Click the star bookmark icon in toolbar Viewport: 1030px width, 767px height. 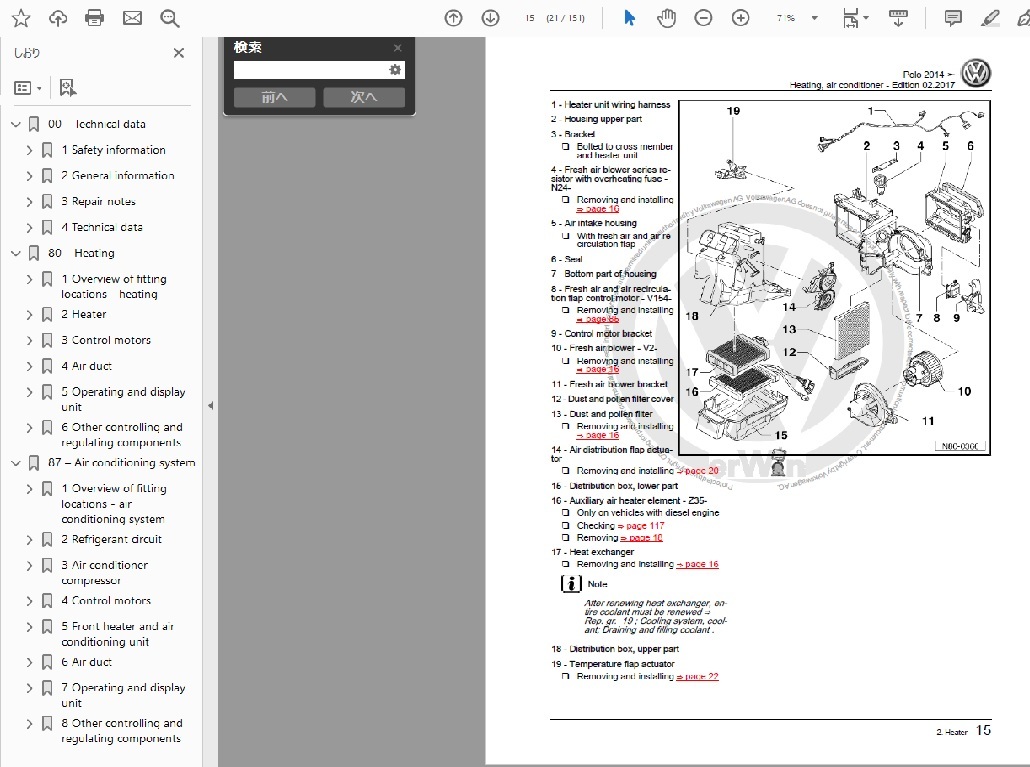(21, 18)
